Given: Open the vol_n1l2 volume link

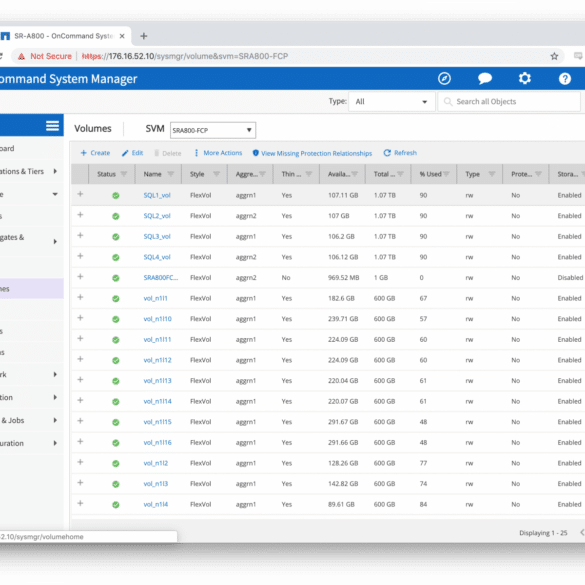Looking at the screenshot, I should [156, 463].
